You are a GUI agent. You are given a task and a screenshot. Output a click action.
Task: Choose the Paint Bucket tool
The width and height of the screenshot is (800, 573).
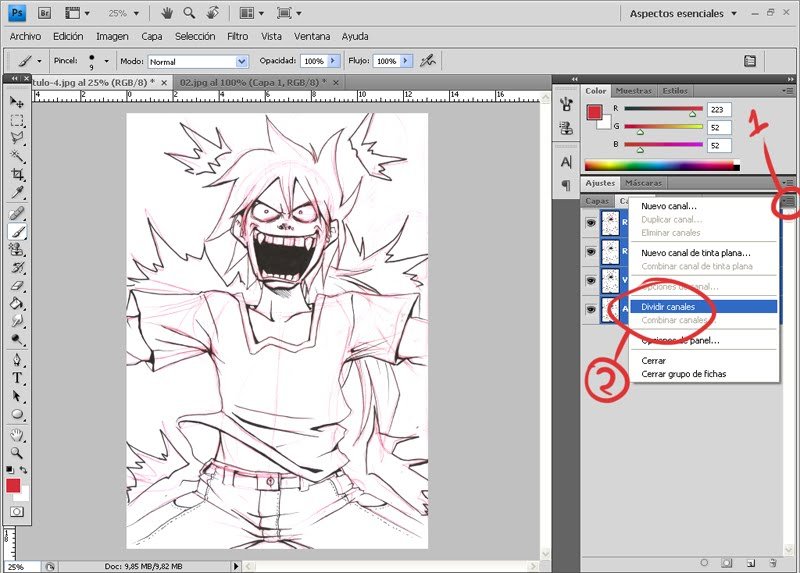point(17,304)
